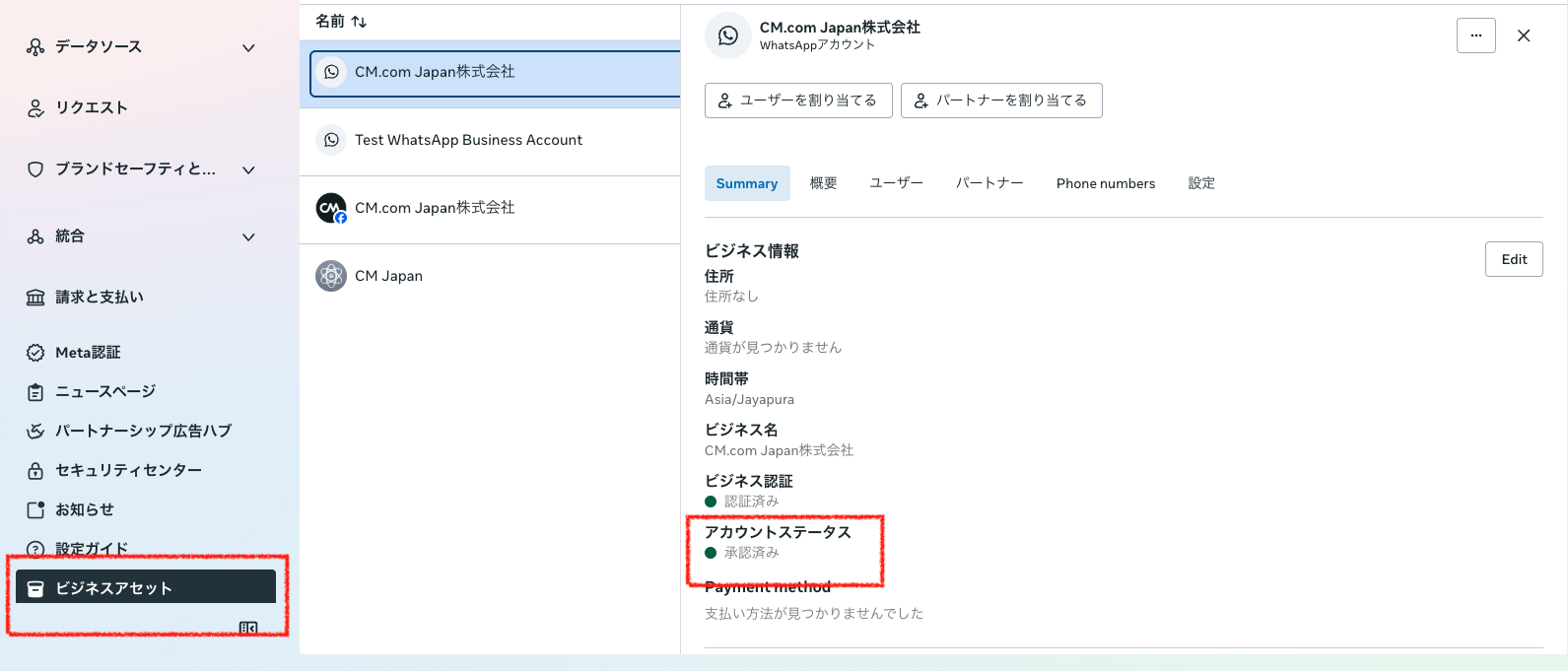This screenshot has height=671, width=1568.
Task: Click the 認証済み business verification status
Action: point(751,502)
